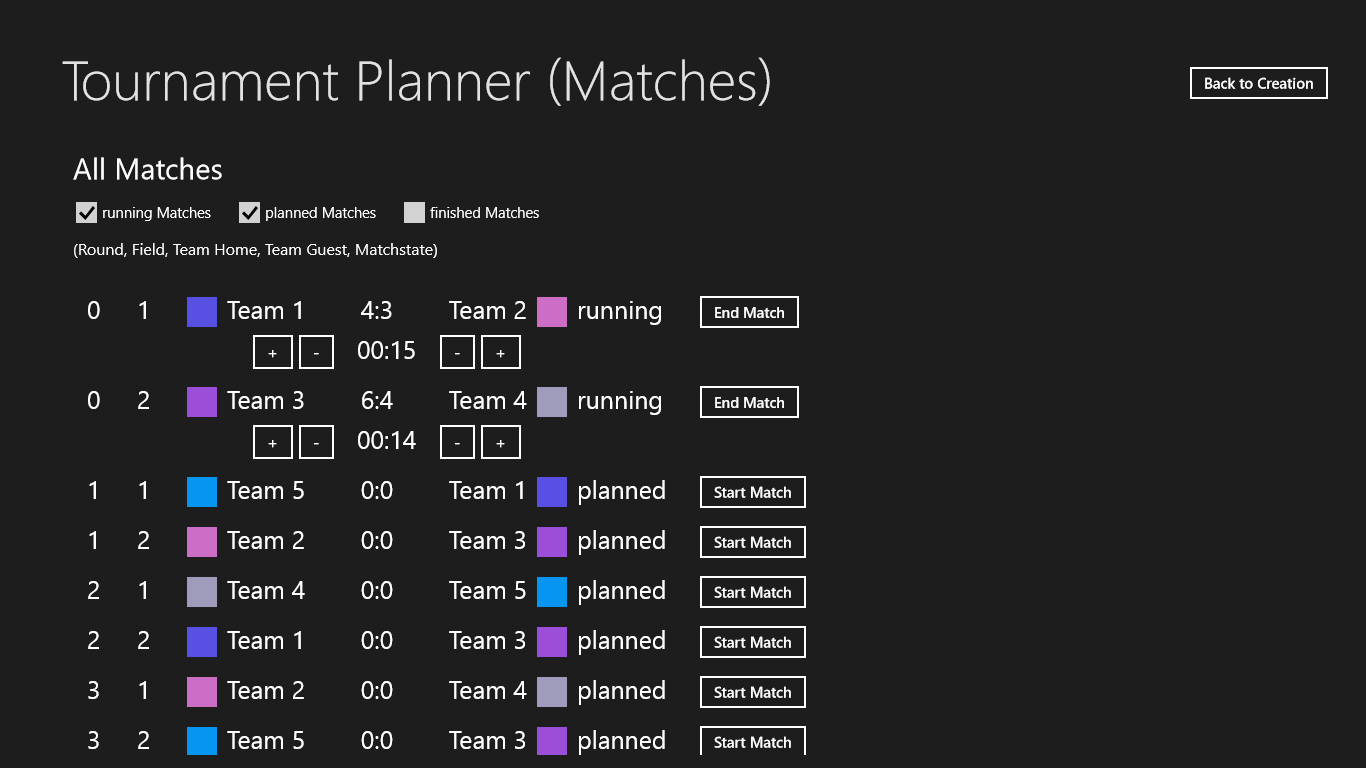
Task: Click Back to Creation button
Action: pyautogui.click(x=1258, y=84)
